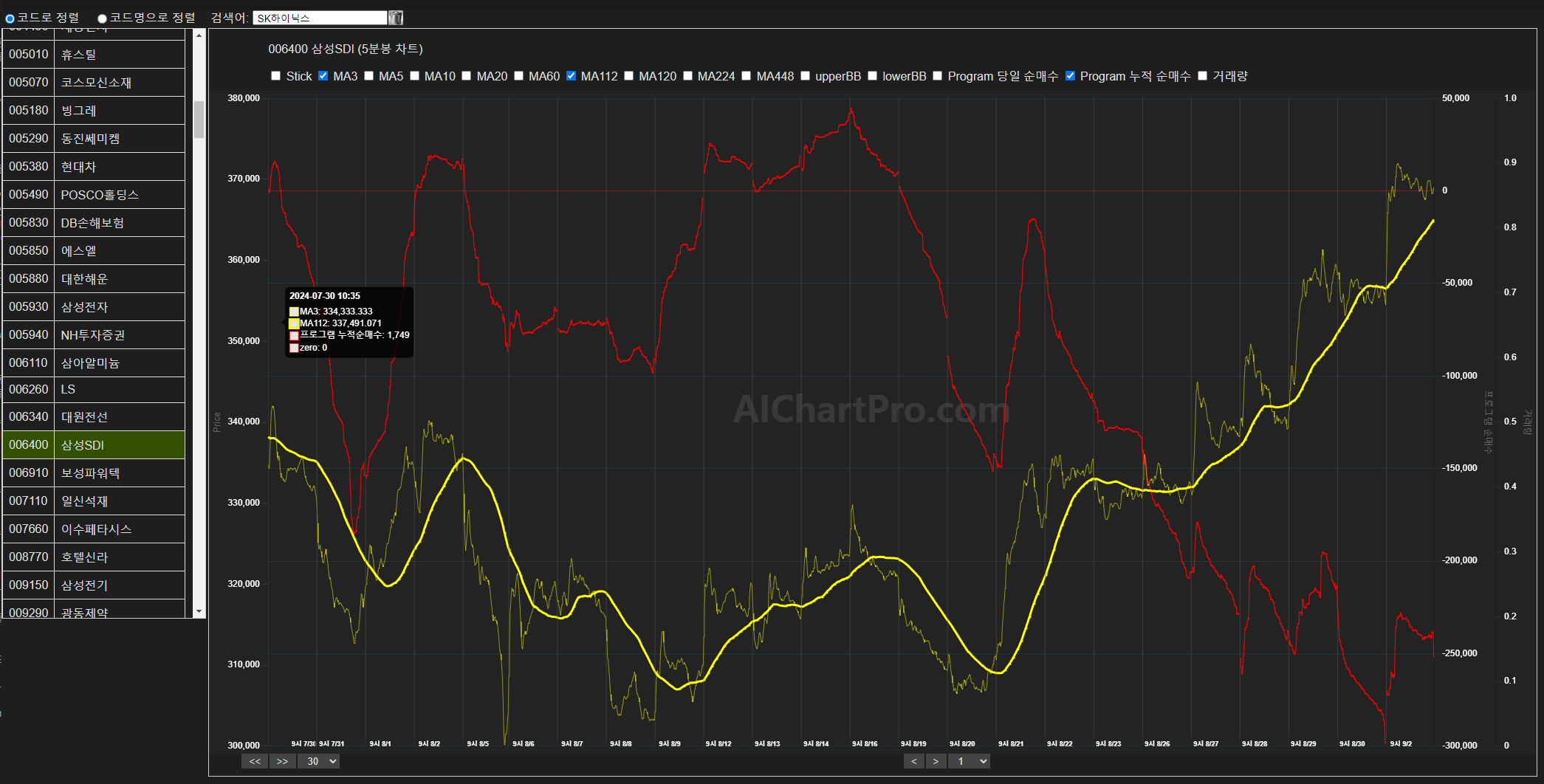Viewport: 1544px width, 784px height.
Task: Open the page dropdown showing 1
Action: tap(970, 761)
